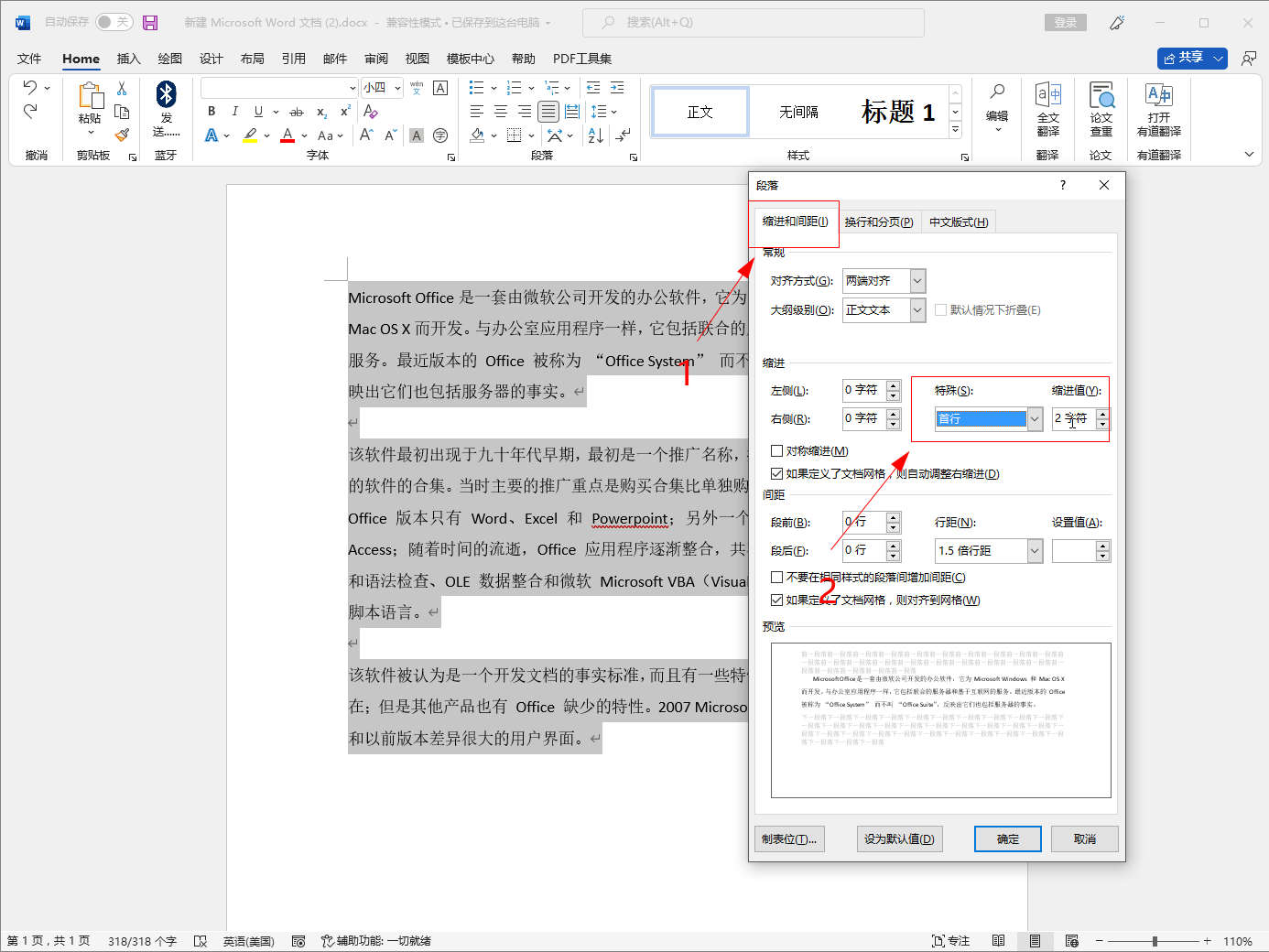
Task: Click the Cut scissors icon
Action: [122, 88]
